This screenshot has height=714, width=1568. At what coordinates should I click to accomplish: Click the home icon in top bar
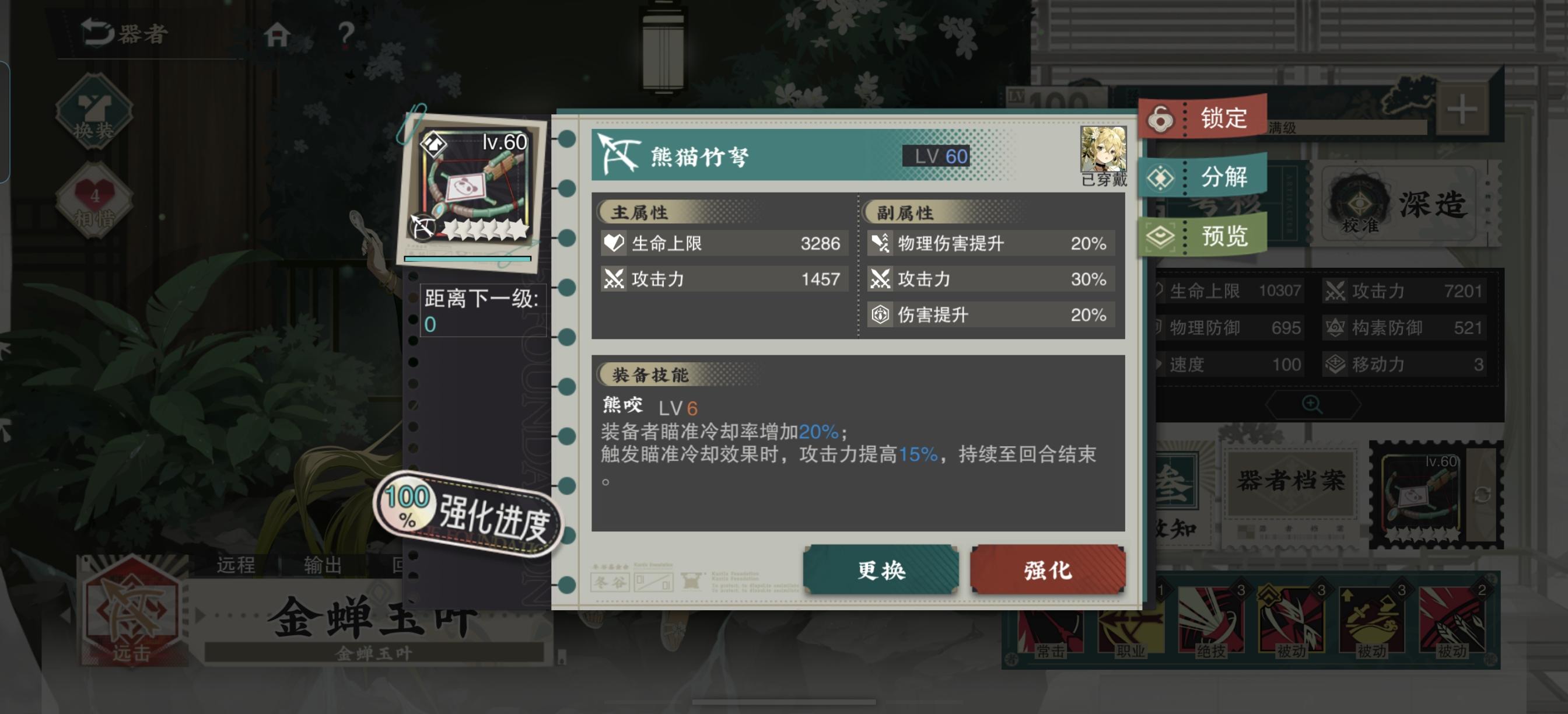click(x=277, y=34)
